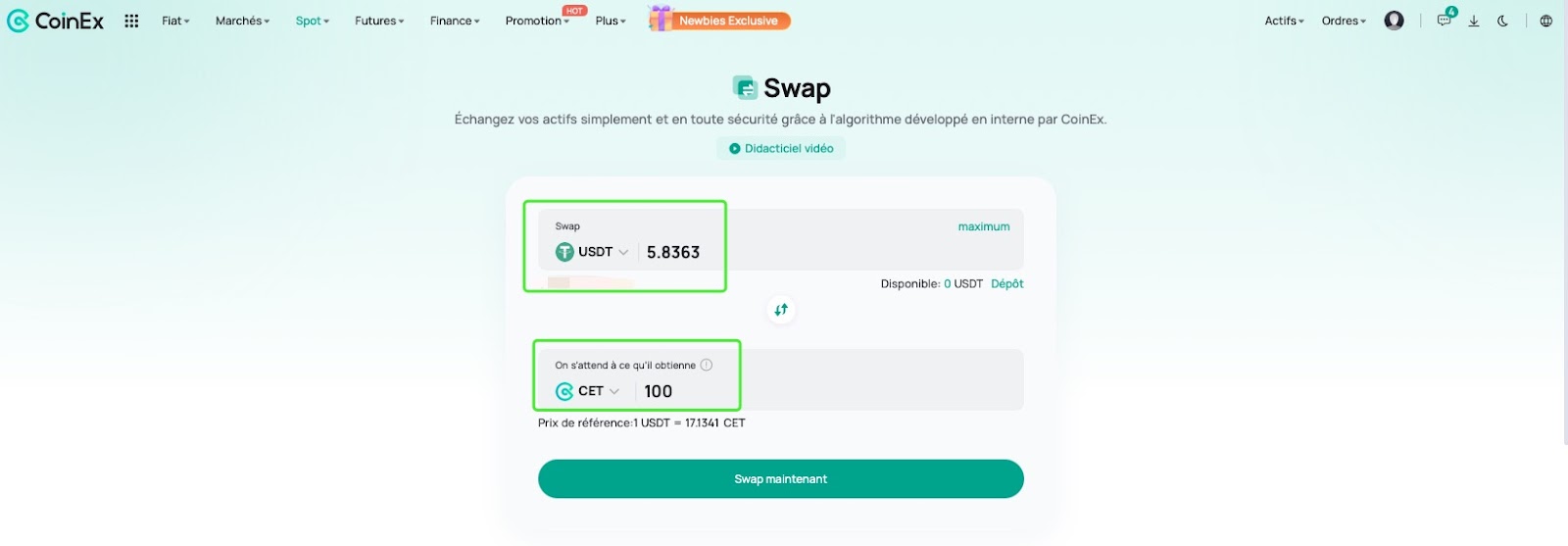Click the swap direction arrows icon

[x=781, y=310]
